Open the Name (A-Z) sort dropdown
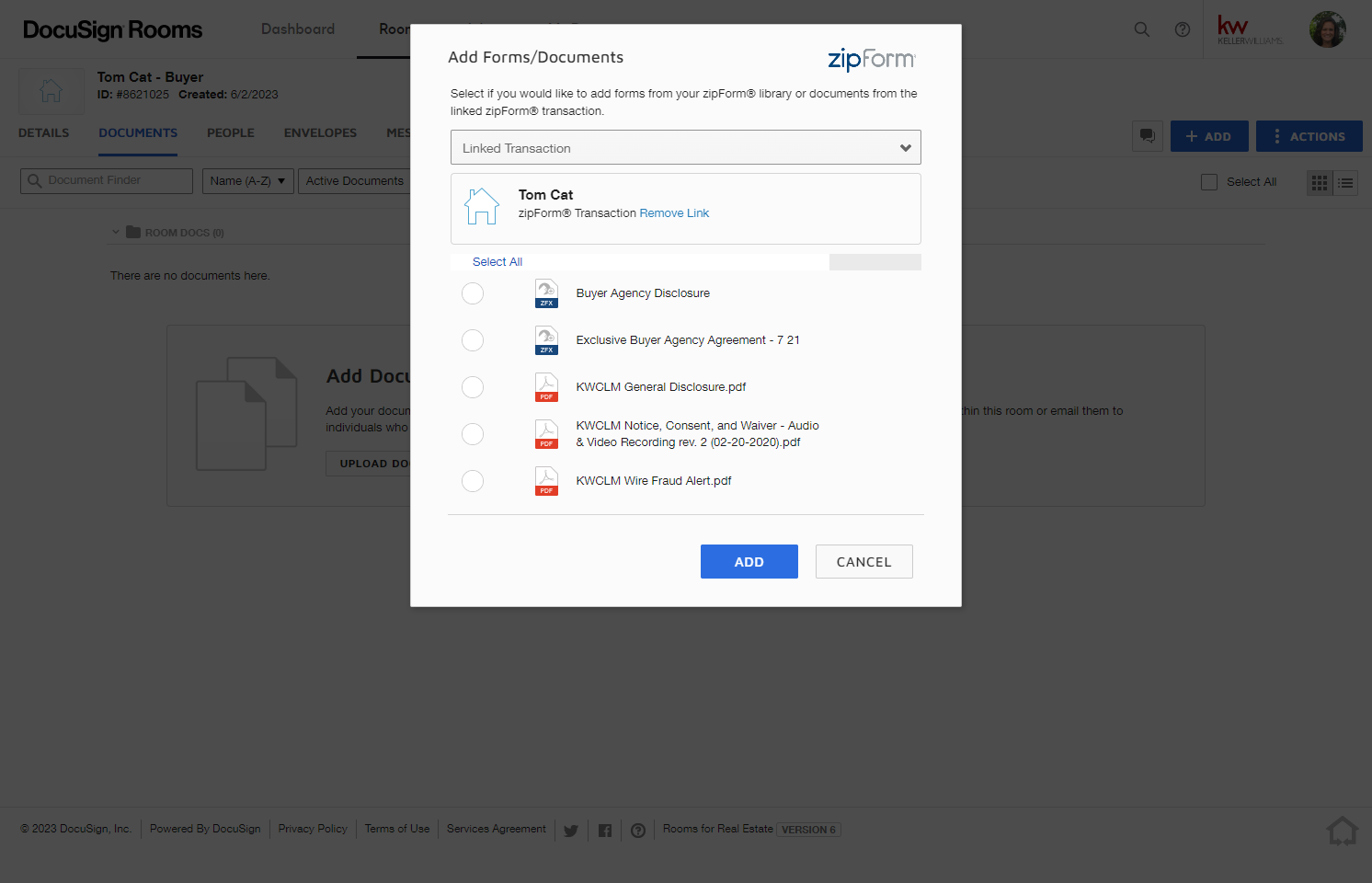 pos(248,181)
